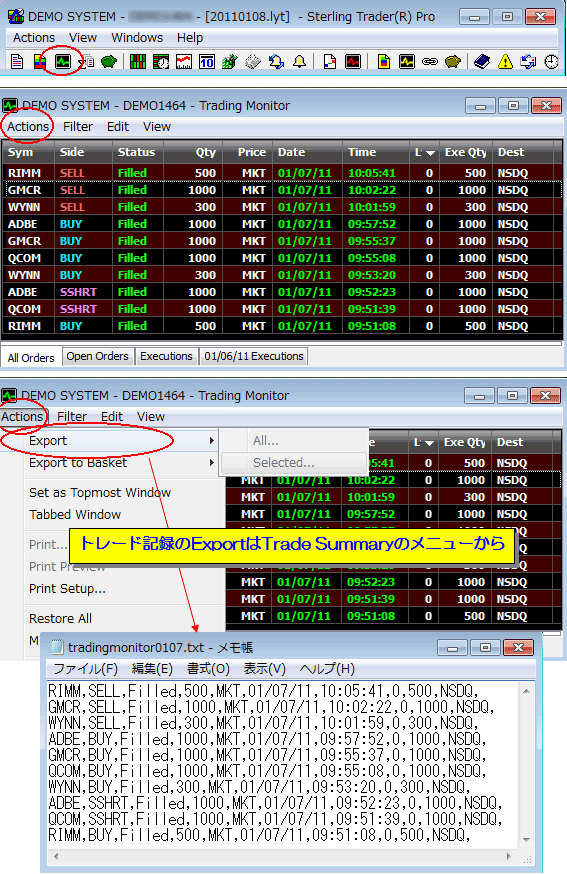The image size is (567, 874).
Task: Open Notepad ファイル(F) menu
Action: coord(85,669)
